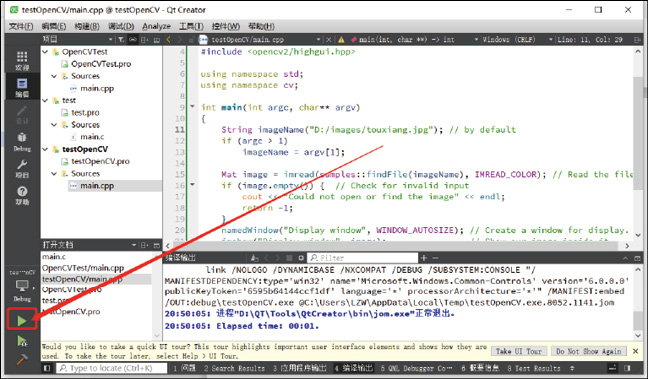
Task: Zoom out compile output with minus icon
Action: click(x=435, y=258)
